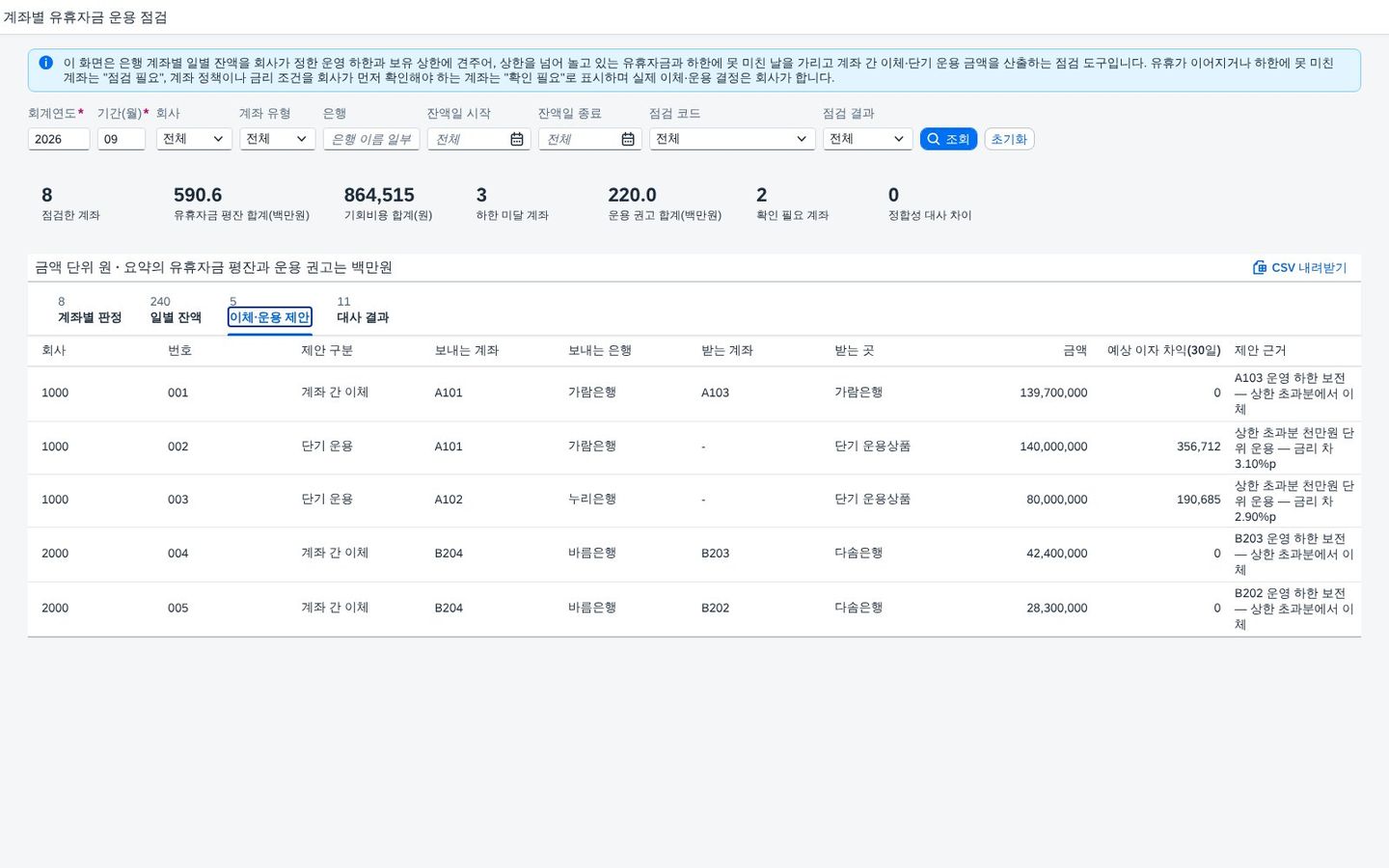Click the 조회 search button
1389x868 pixels.
click(948, 139)
